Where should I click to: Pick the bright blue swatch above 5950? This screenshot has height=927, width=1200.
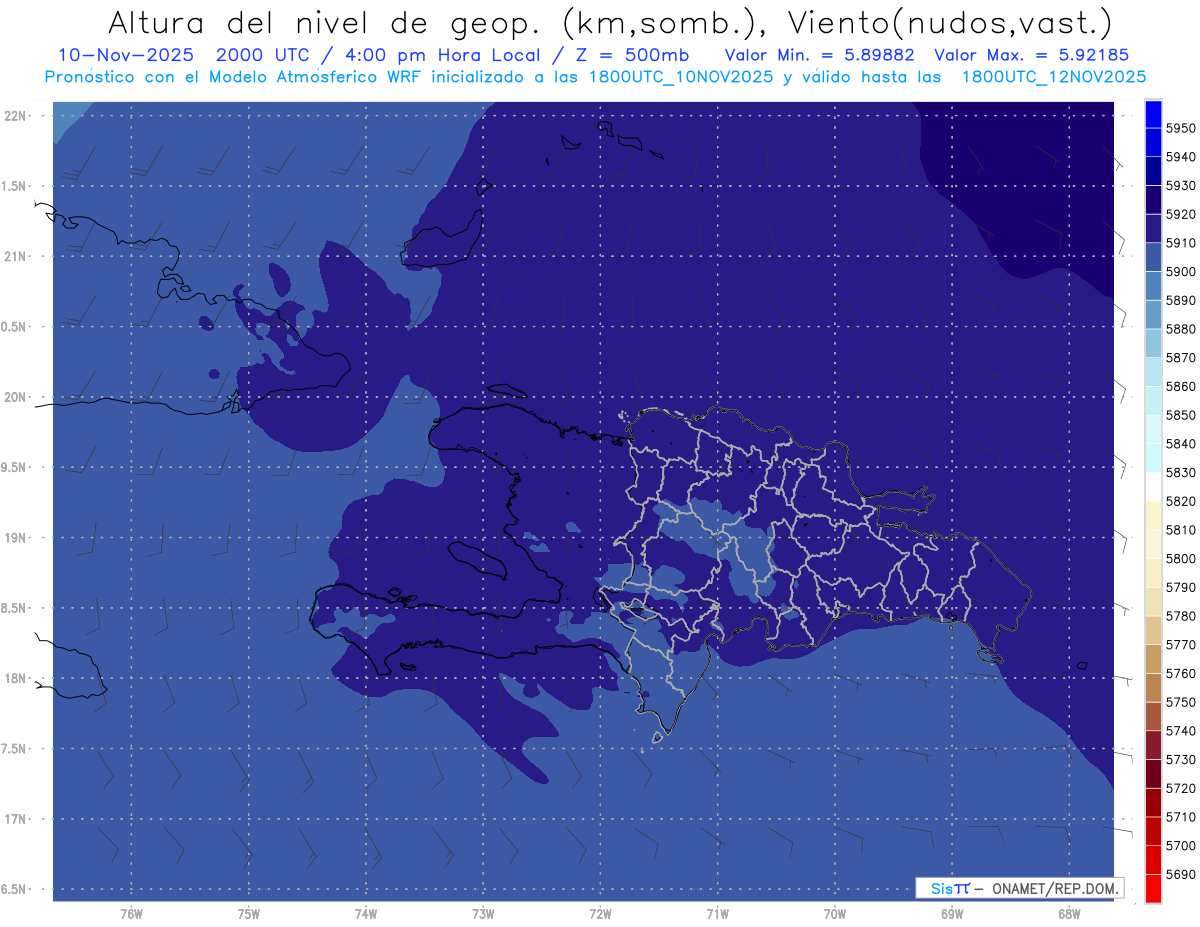(x=1153, y=114)
